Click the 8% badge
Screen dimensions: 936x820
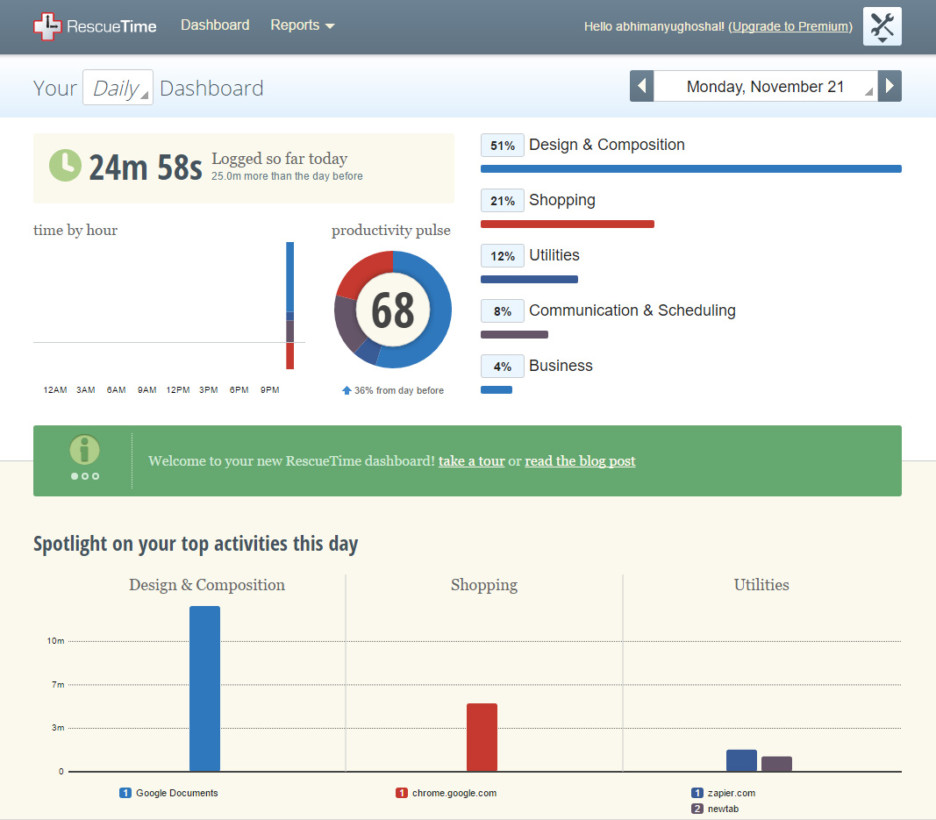[x=503, y=311]
